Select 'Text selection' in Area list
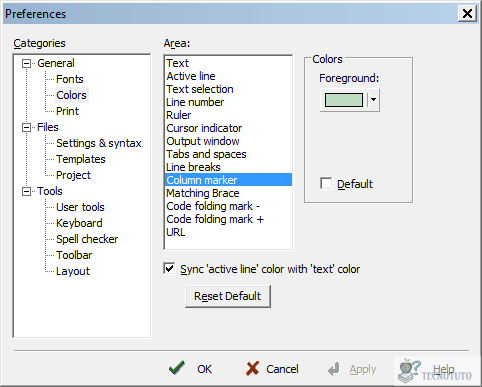 (228, 89)
